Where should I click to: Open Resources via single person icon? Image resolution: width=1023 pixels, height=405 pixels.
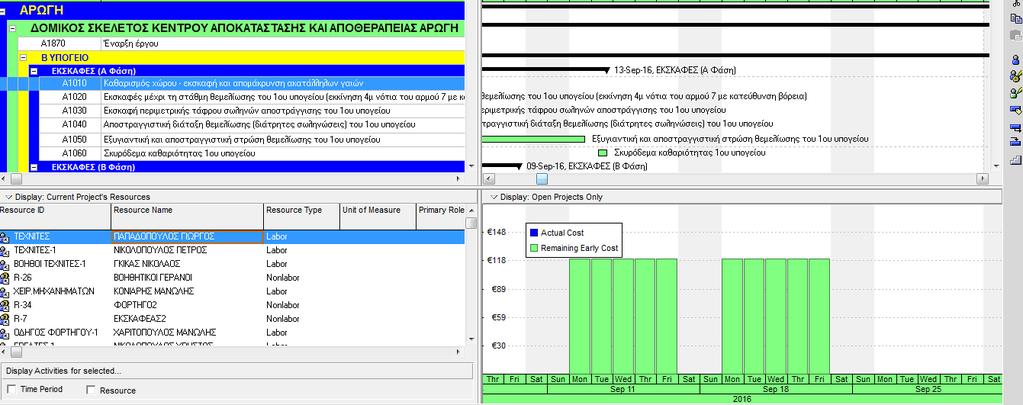pos(1015,59)
